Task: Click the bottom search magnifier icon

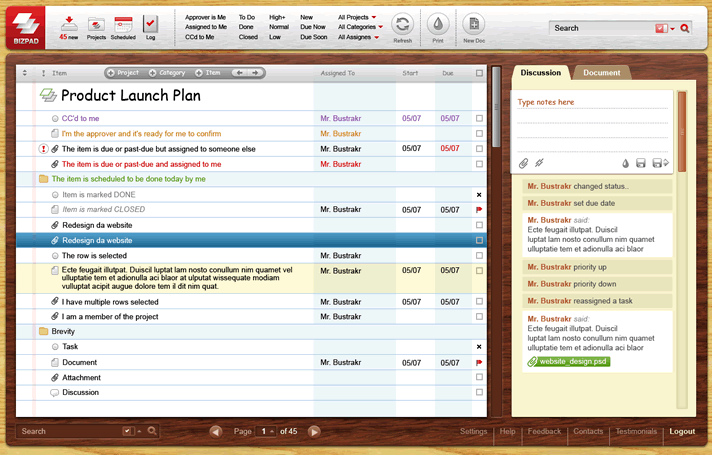Action: pos(152,431)
